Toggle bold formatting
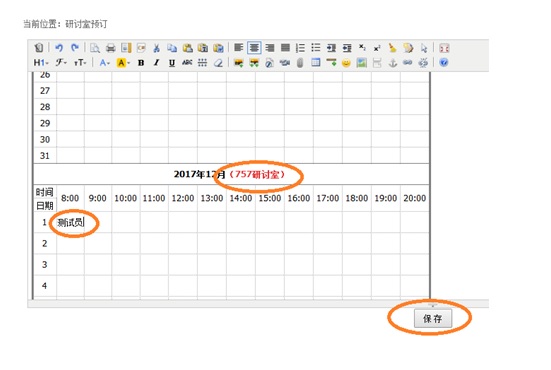This screenshot has width=551, height=370. pyautogui.click(x=141, y=63)
